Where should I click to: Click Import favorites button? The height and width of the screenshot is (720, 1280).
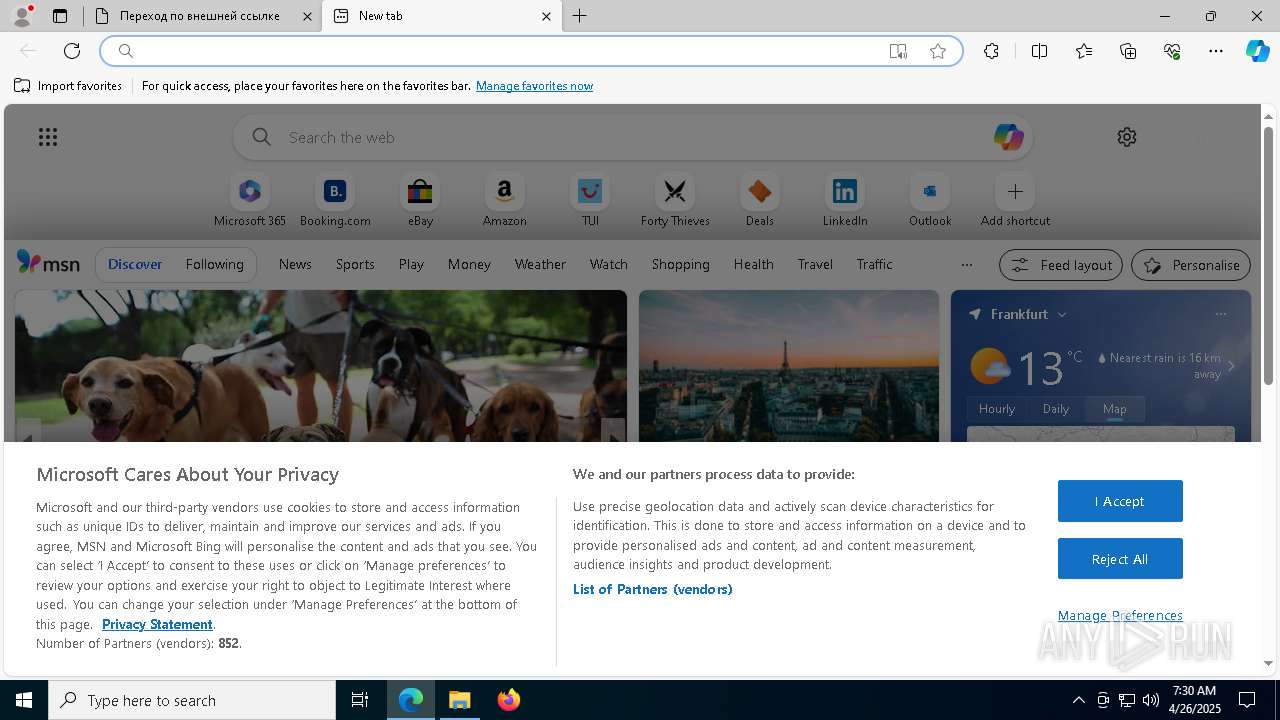point(68,86)
